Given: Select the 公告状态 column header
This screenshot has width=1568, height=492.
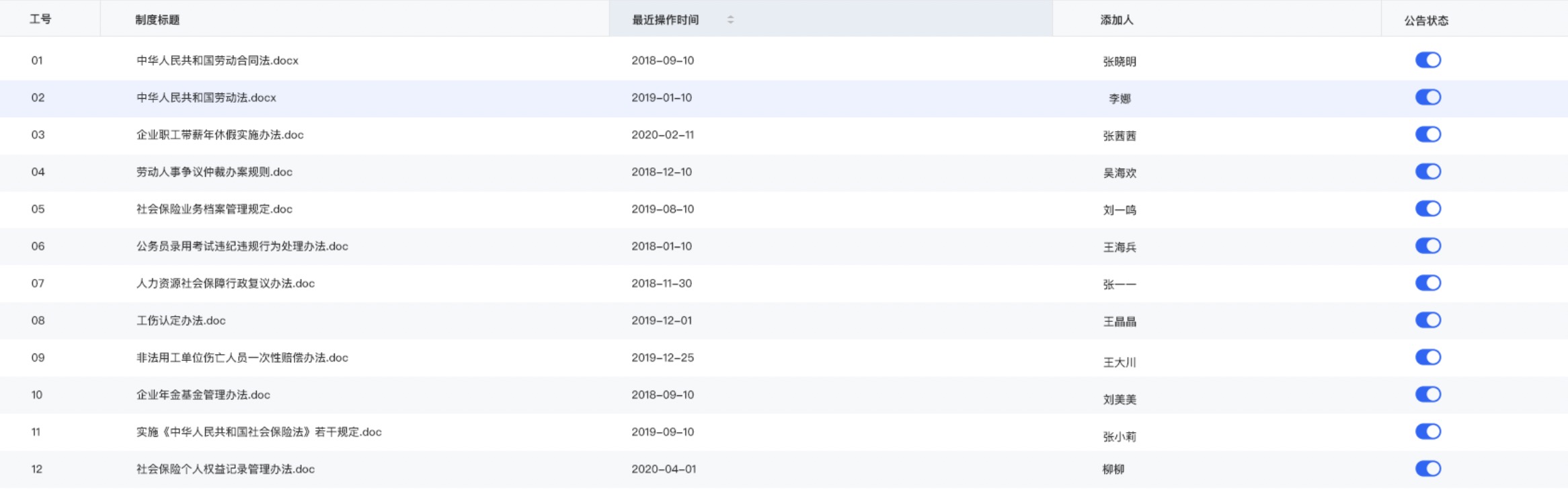Looking at the screenshot, I should click(x=1425, y=21).
